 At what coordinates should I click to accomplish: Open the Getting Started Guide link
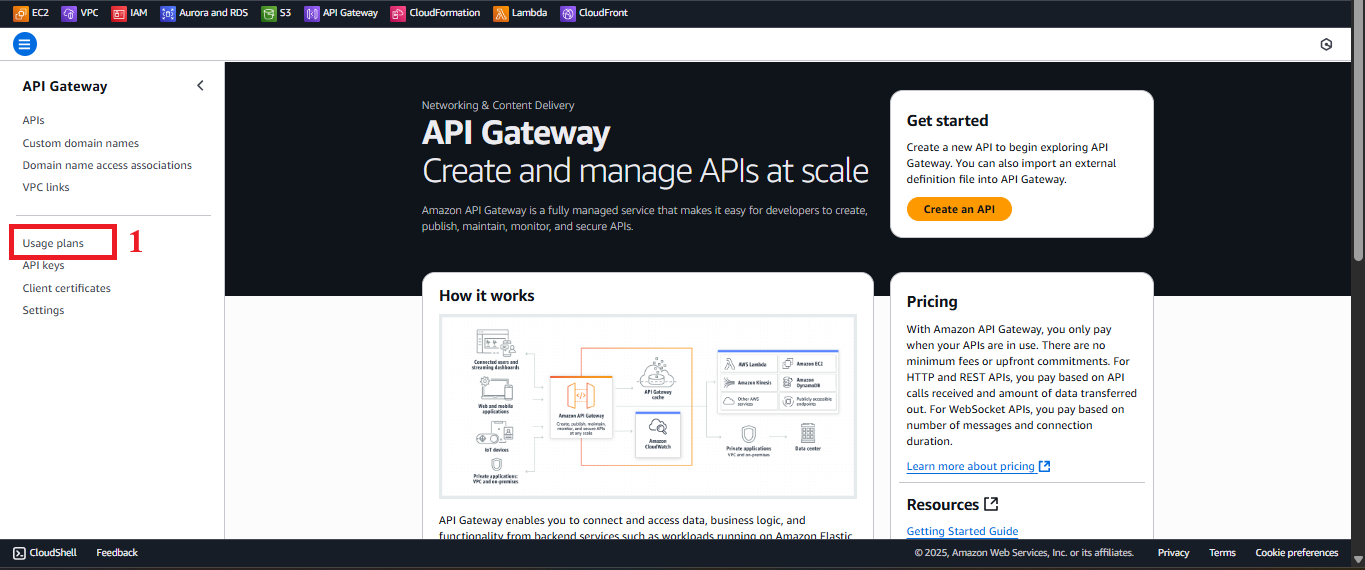point(962,531)
